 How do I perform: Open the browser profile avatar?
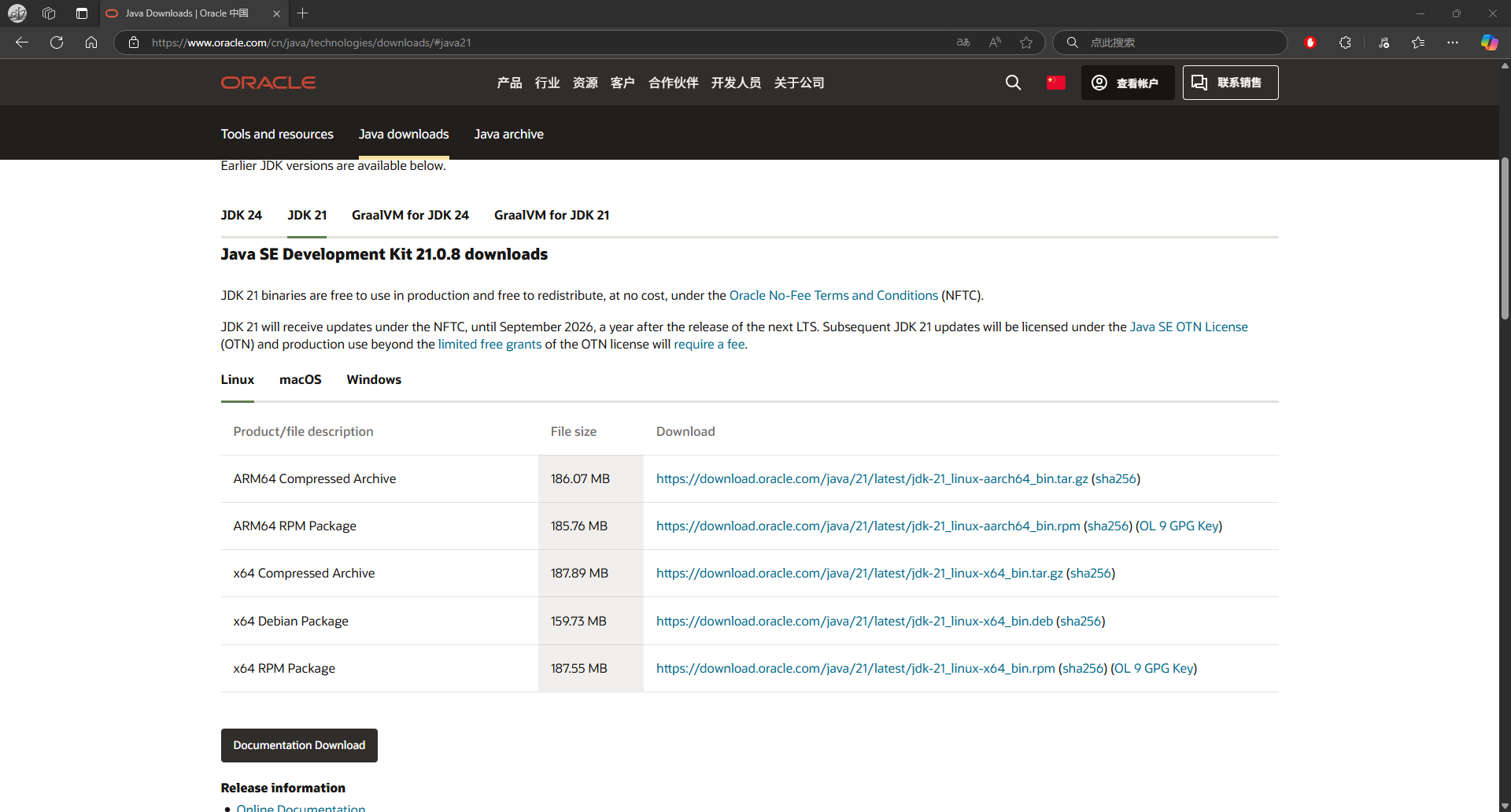pos(17,13)
